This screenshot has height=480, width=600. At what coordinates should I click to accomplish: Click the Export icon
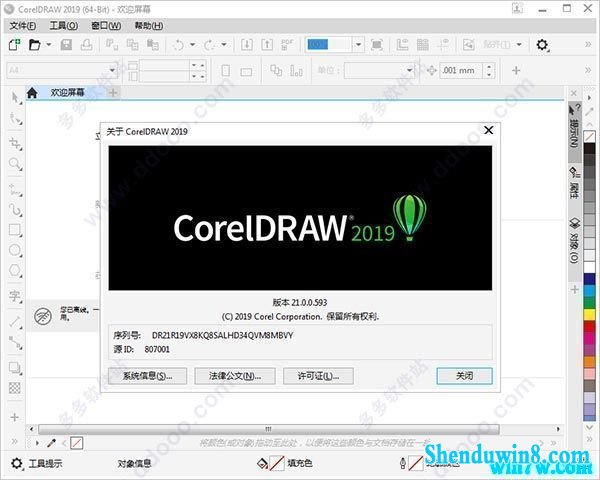tap(267, 45)
